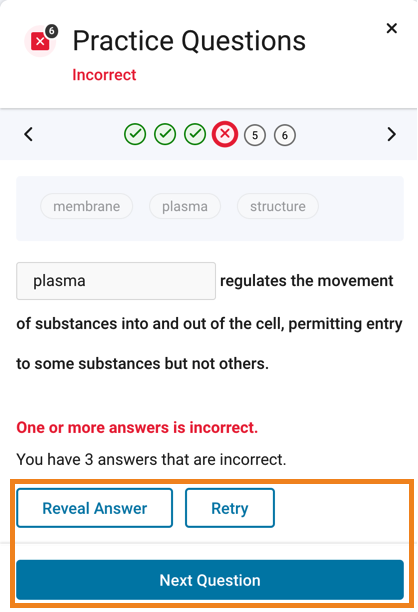
Task: Select the "structure" word chip
Action: coord(278,206)
